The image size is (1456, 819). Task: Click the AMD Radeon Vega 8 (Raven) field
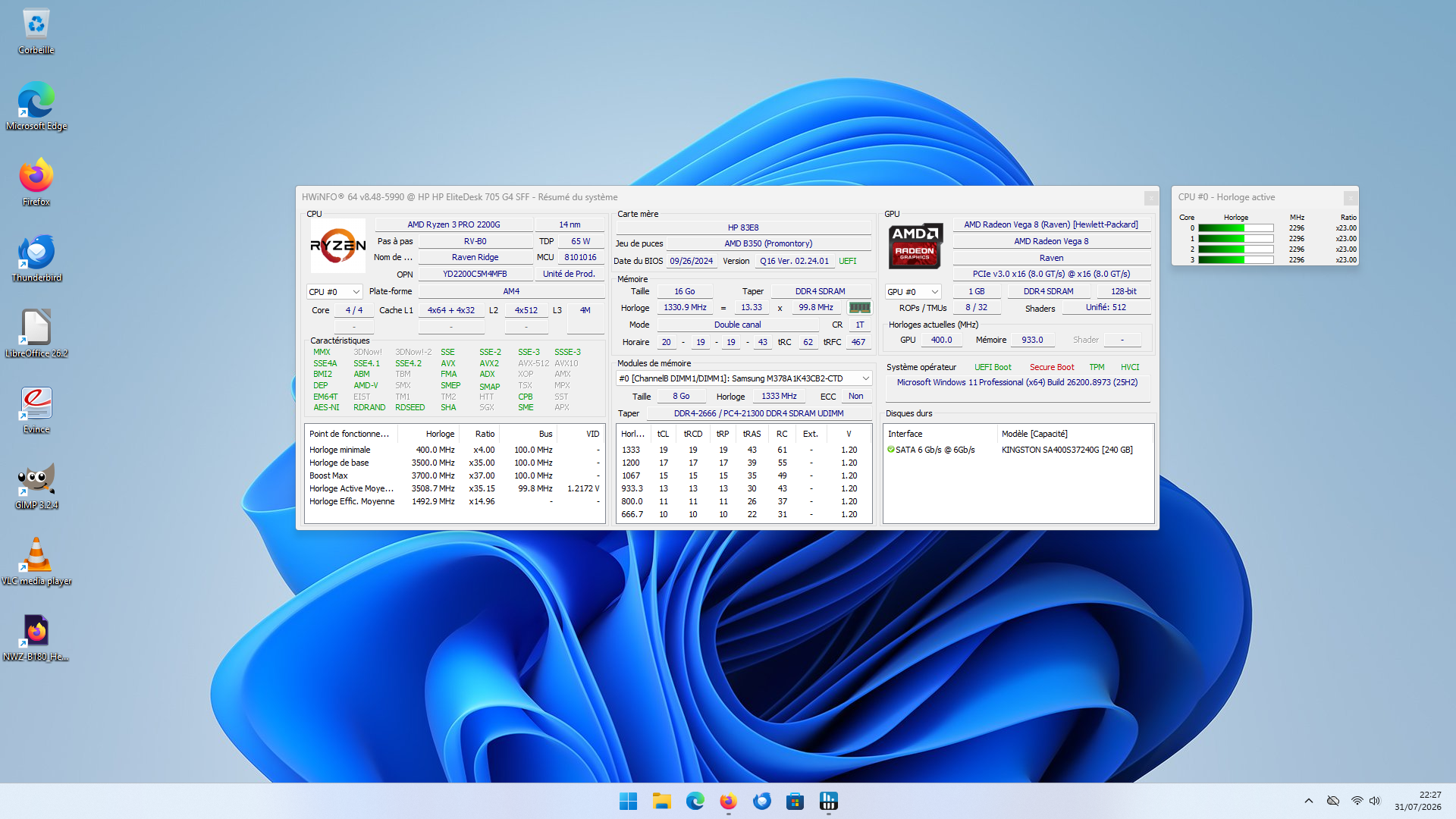pyautogui.click(x=1051, y=224)
